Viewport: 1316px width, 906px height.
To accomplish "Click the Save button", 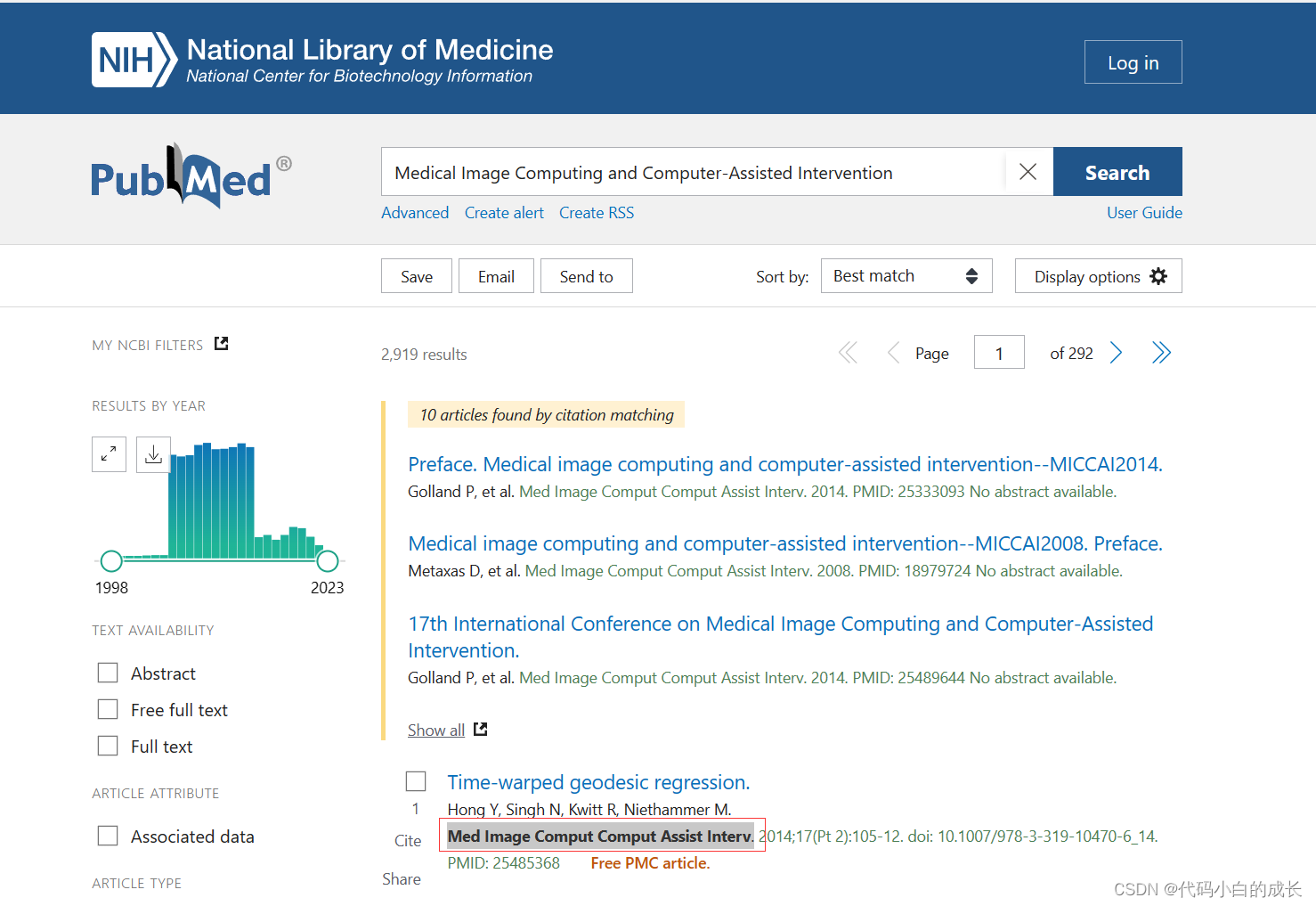I will pyautogui.click(x=417, y=276).
